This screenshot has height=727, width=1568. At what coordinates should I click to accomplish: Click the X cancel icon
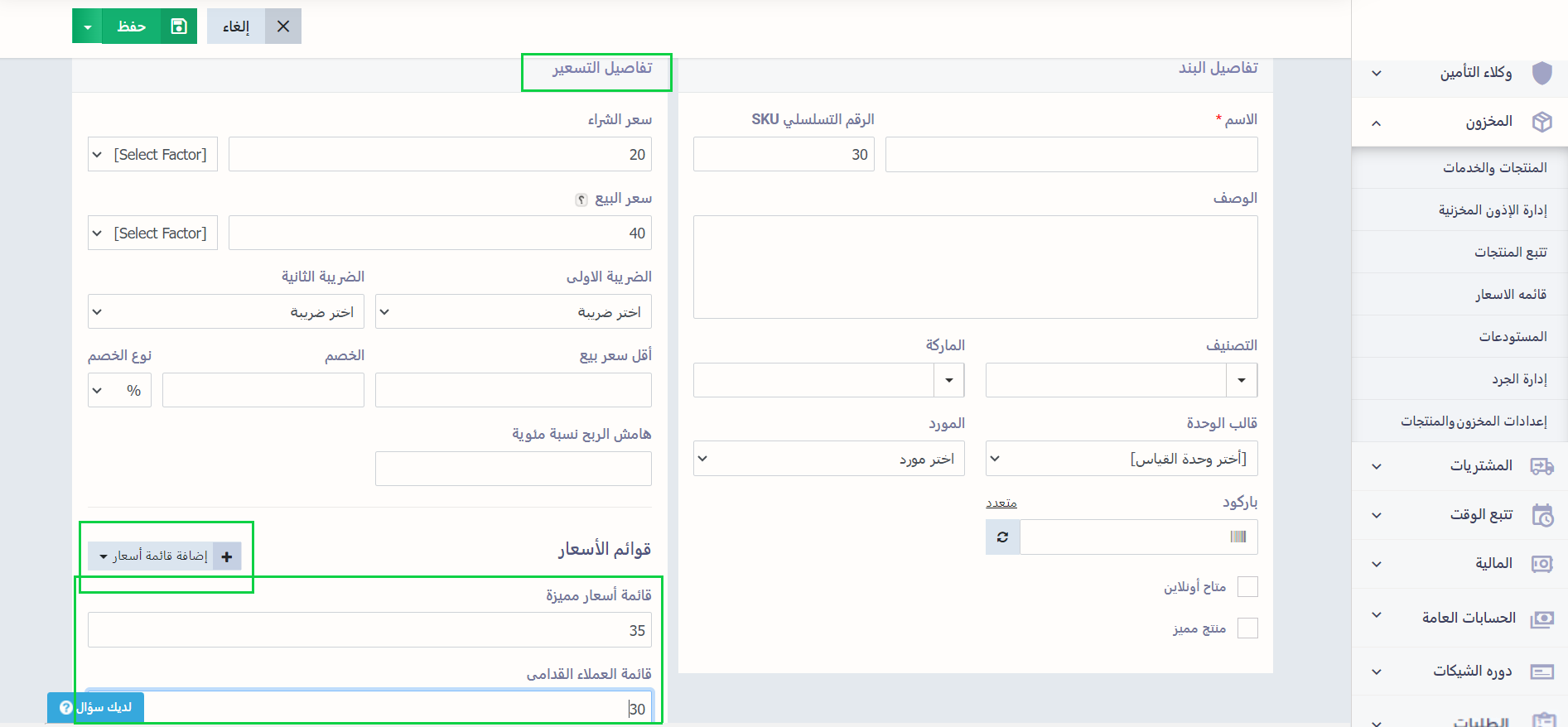[283, 26]
